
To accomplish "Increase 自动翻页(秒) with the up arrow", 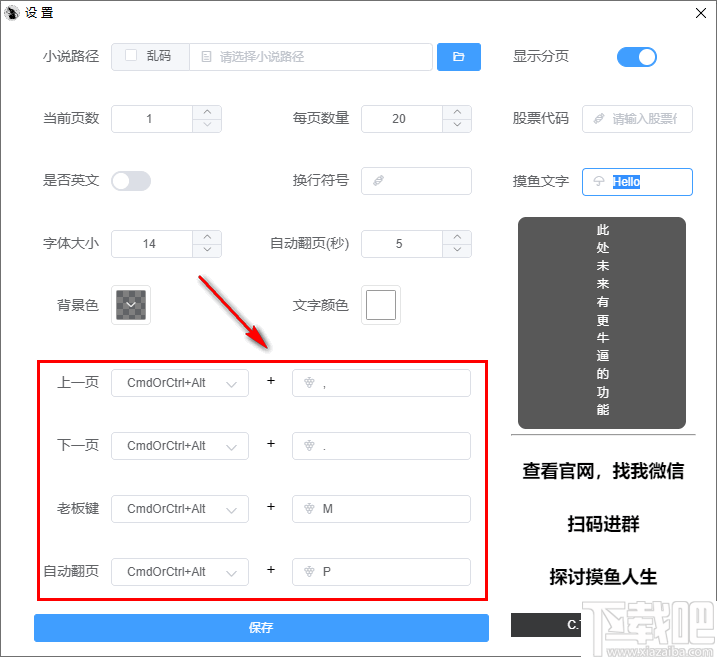I will coord(457,237).
